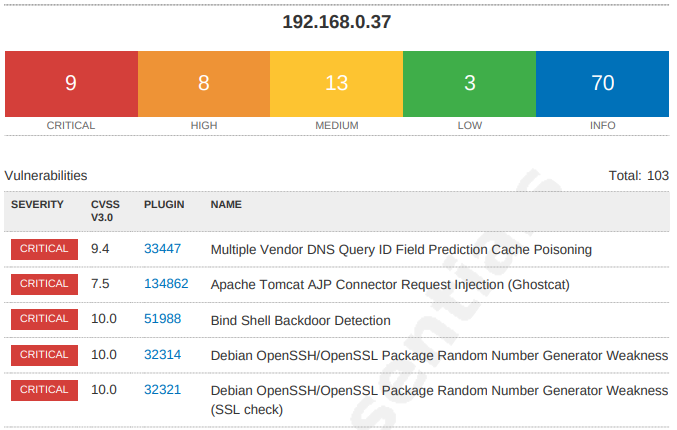Screen dimensions: 677x430
Task: Click CVSS score 10.0 in plugin 32321 row
Action: click(x=104, y=389)
